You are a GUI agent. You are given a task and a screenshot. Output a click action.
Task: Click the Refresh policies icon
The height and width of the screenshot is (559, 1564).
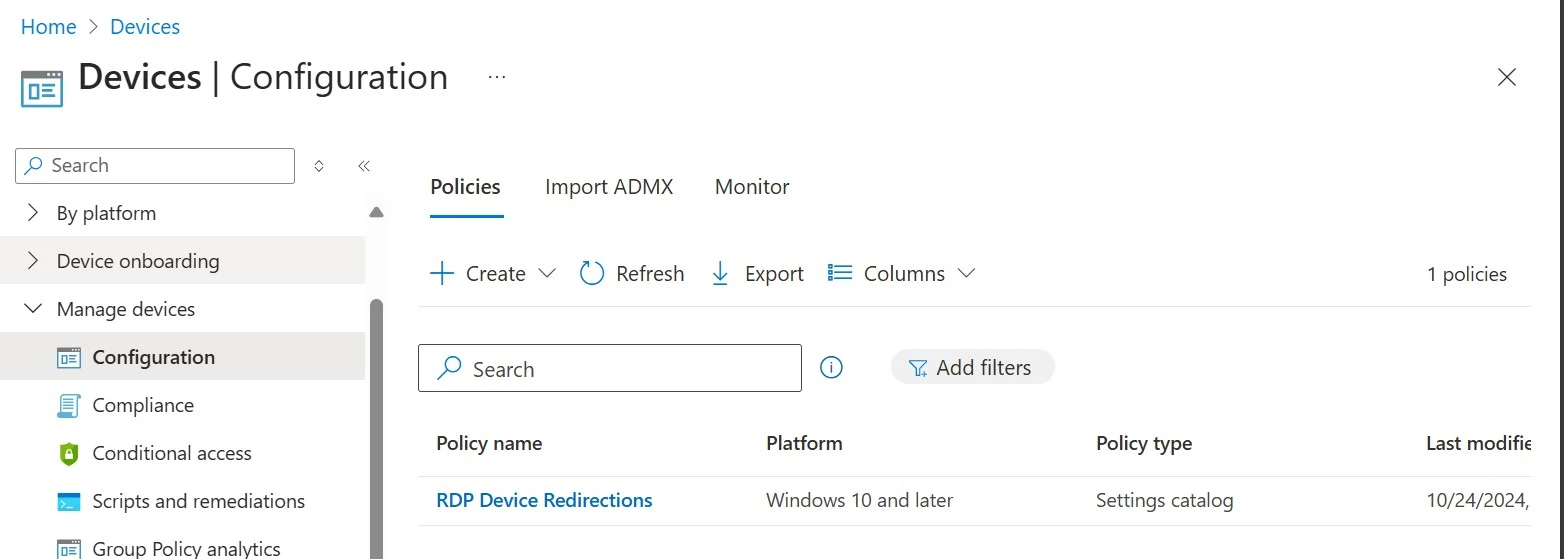coord(592,274)
